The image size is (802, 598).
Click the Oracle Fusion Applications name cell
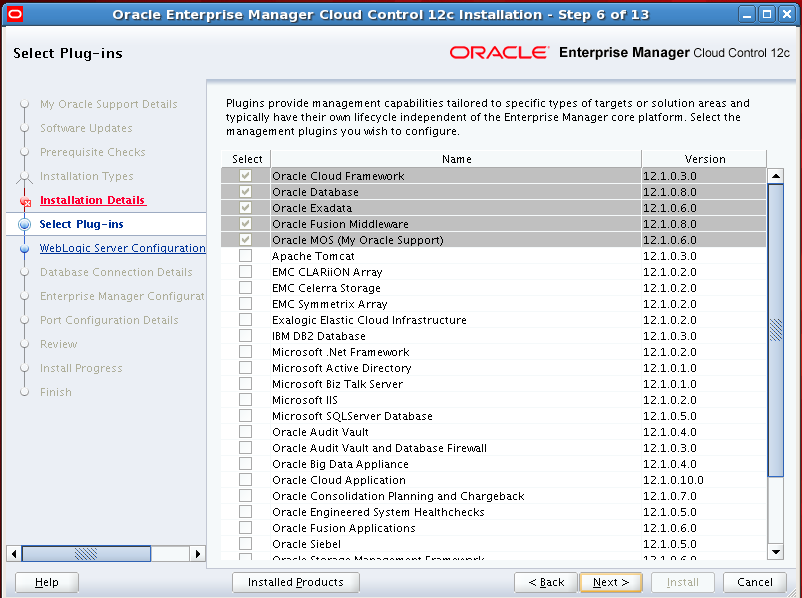[x=456, y=528]
